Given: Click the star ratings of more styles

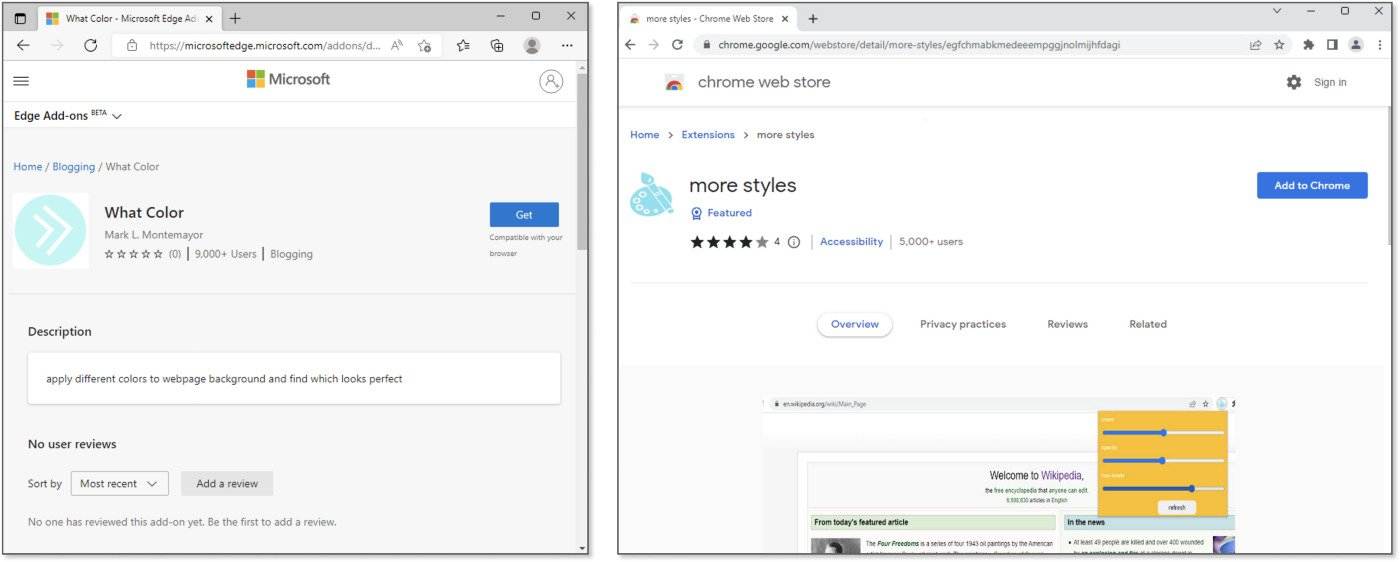Looking at the screenshot, I should coord(730,242).
